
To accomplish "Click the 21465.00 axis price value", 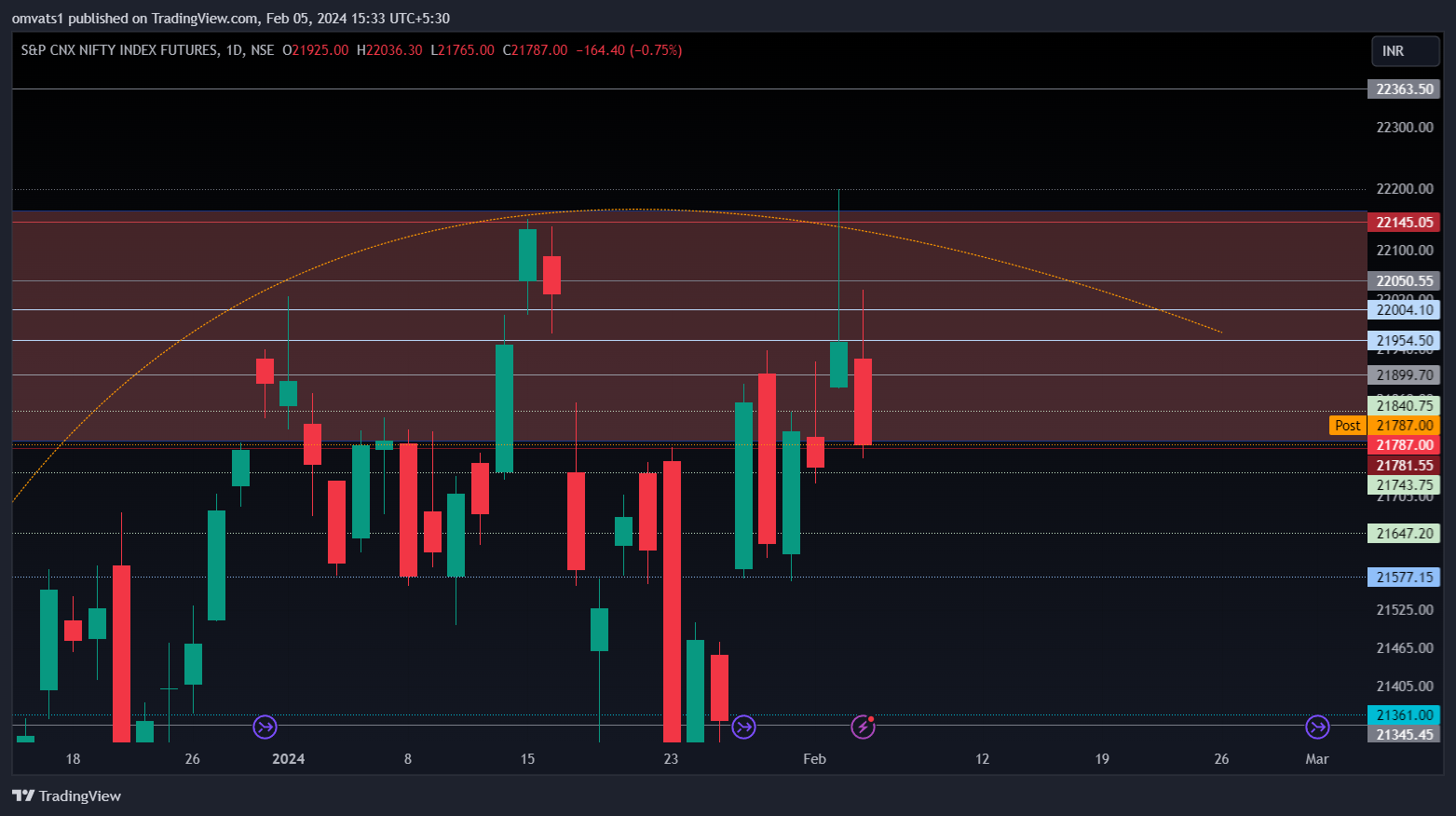I will 1404,648.
